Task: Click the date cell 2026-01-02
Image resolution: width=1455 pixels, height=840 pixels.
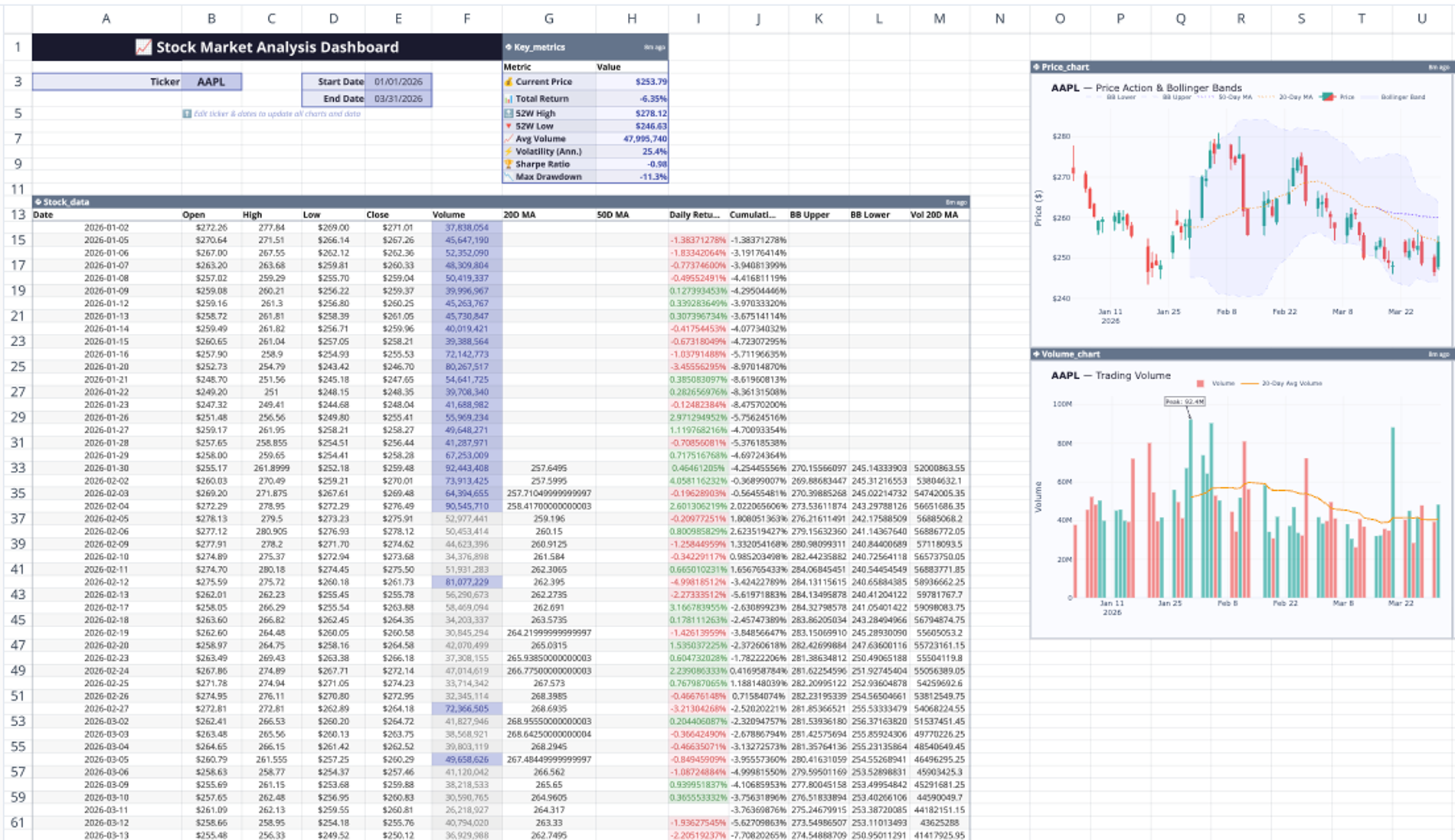Action: (x=106, y=227)
